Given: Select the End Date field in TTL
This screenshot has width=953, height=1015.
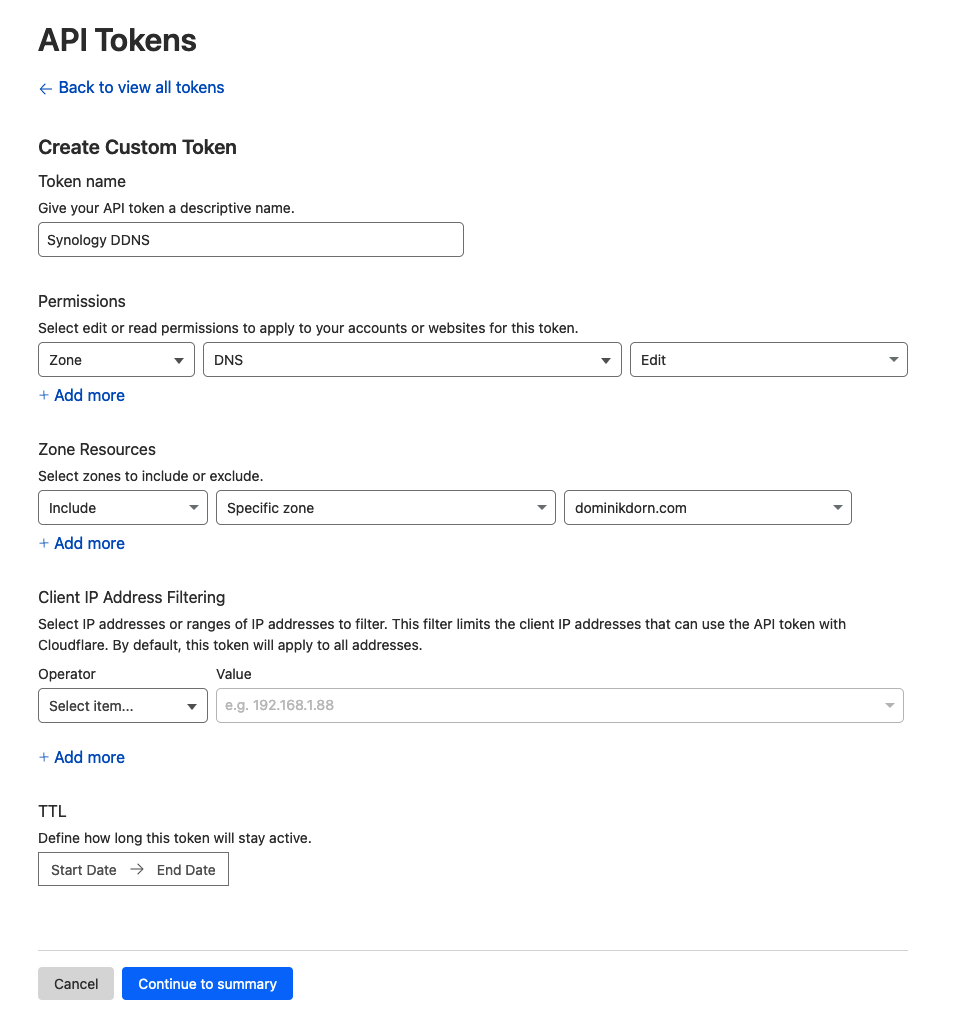Looking at the screenshot, I should 186,870.
